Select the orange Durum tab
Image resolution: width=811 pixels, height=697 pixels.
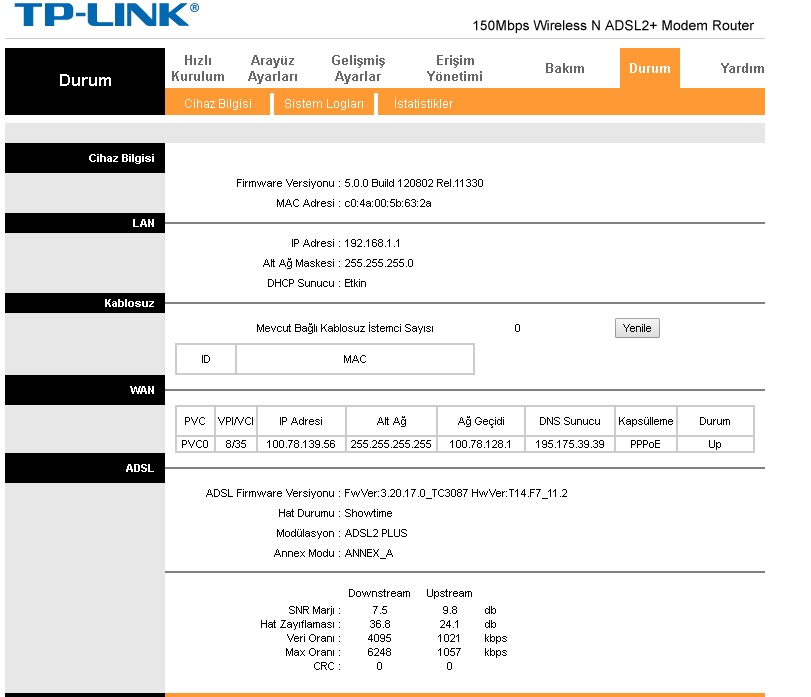(650, 68)
